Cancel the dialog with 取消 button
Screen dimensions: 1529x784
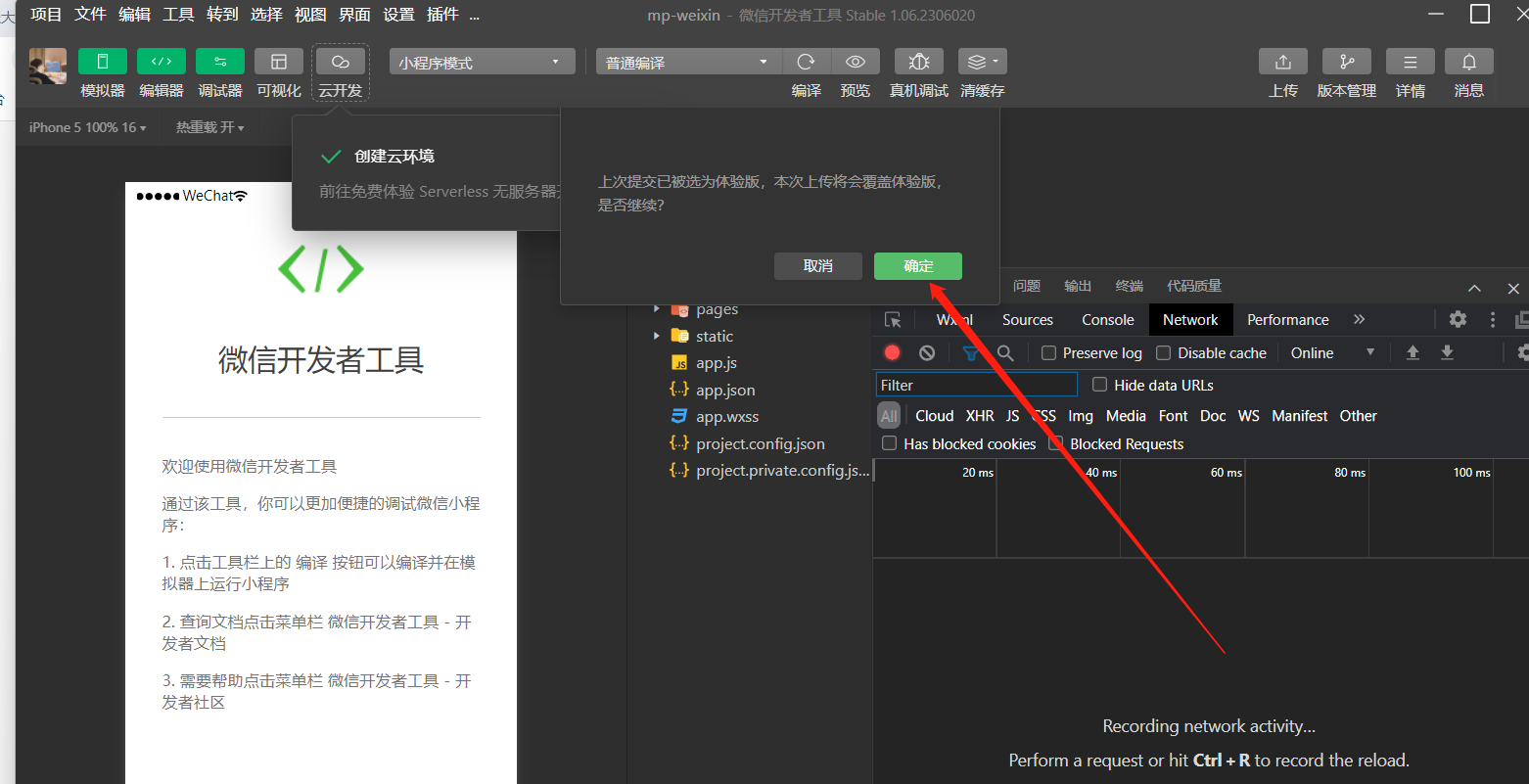click(818, 266)
